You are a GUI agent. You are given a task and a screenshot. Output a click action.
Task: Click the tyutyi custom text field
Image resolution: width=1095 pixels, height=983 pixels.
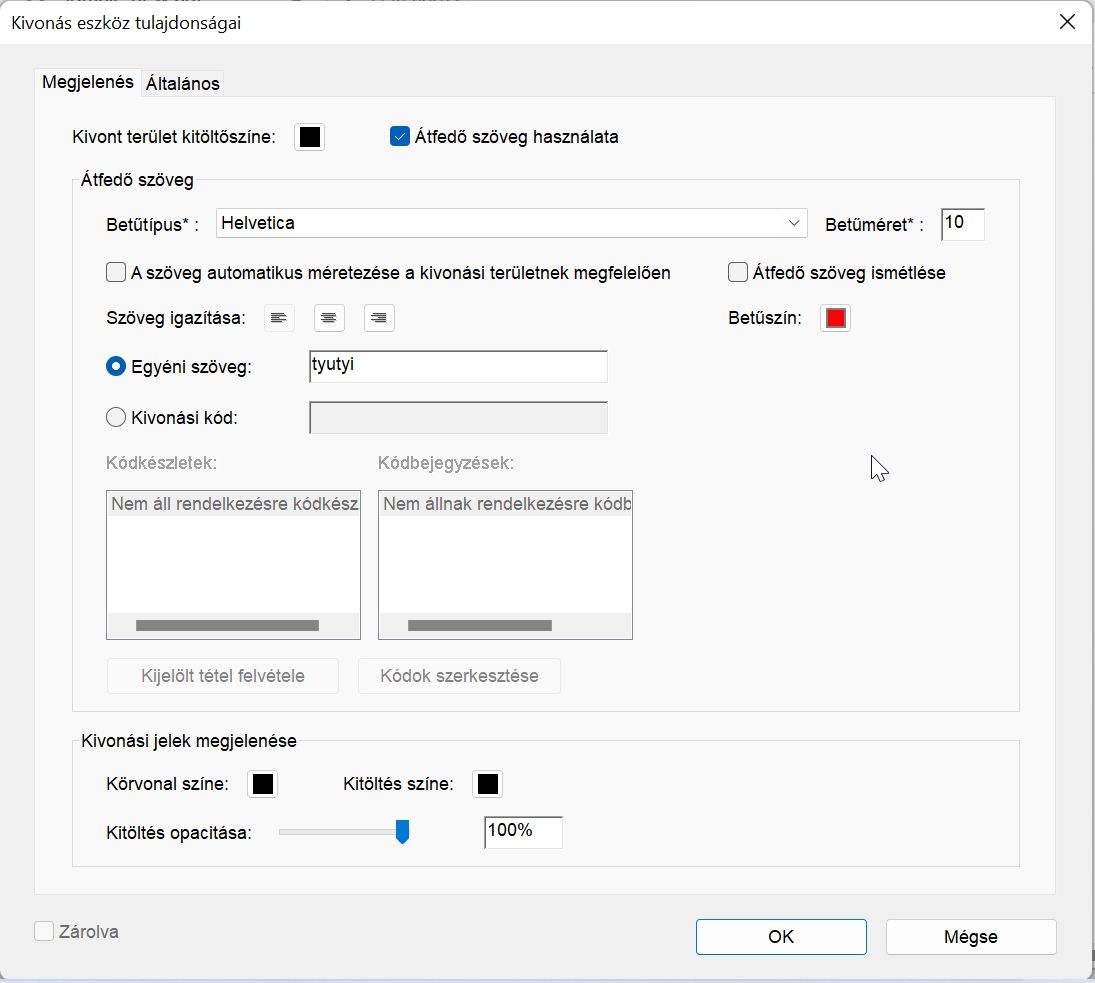tap(457, 366)
